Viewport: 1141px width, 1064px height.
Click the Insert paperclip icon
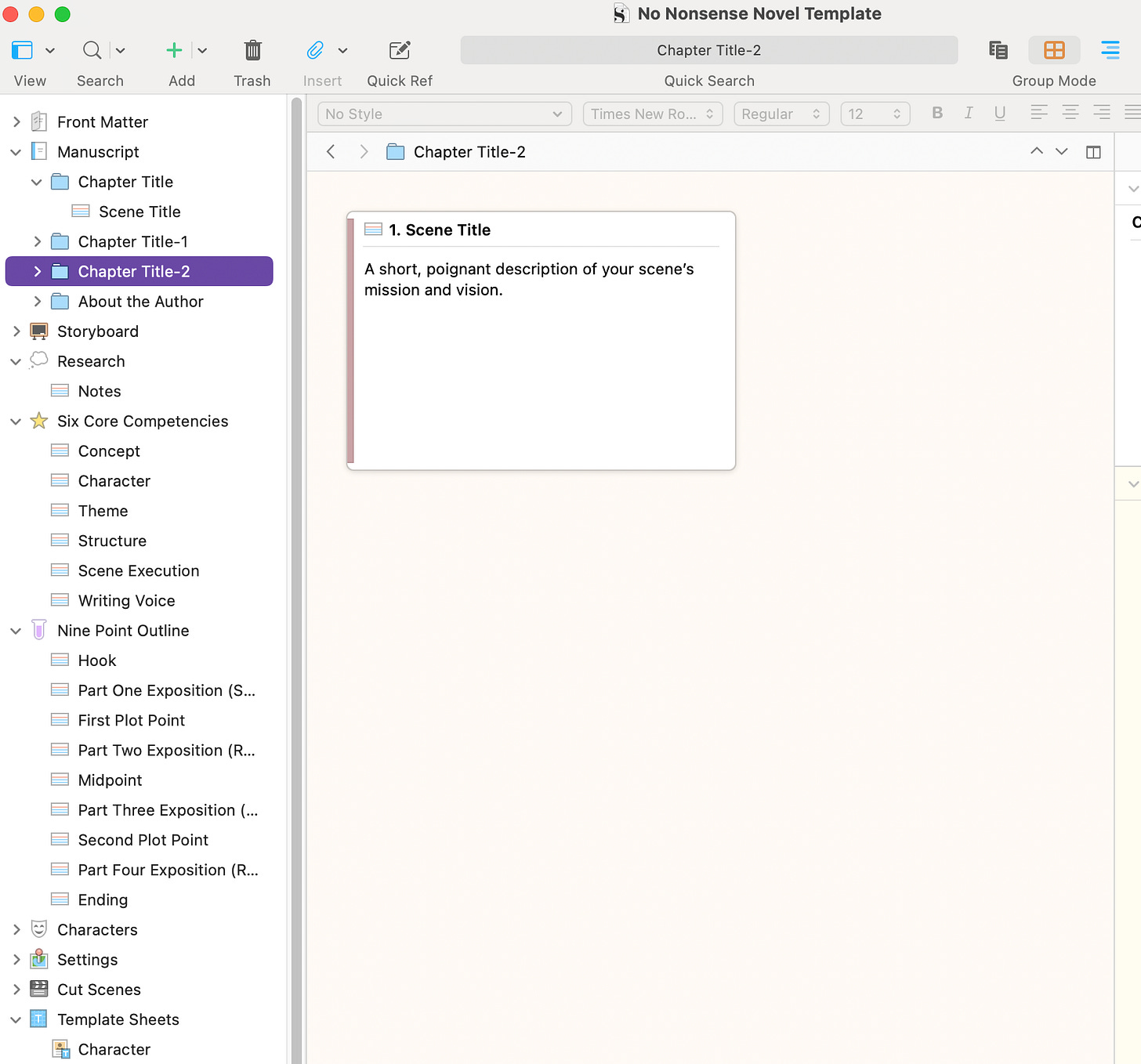point(316,49)
